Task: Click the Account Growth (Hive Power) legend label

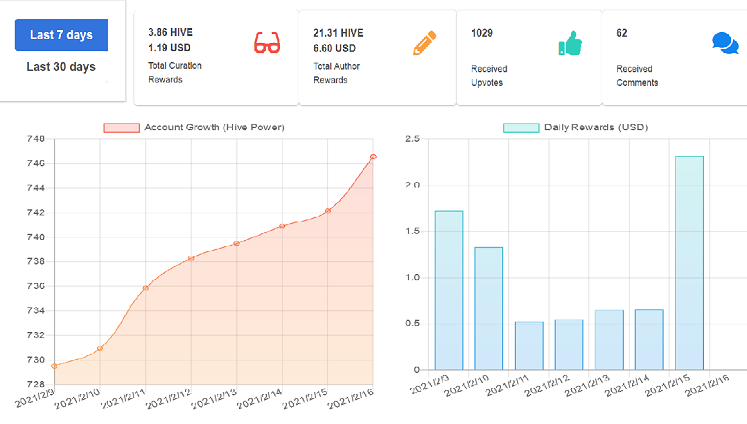Action: [214, 127]
